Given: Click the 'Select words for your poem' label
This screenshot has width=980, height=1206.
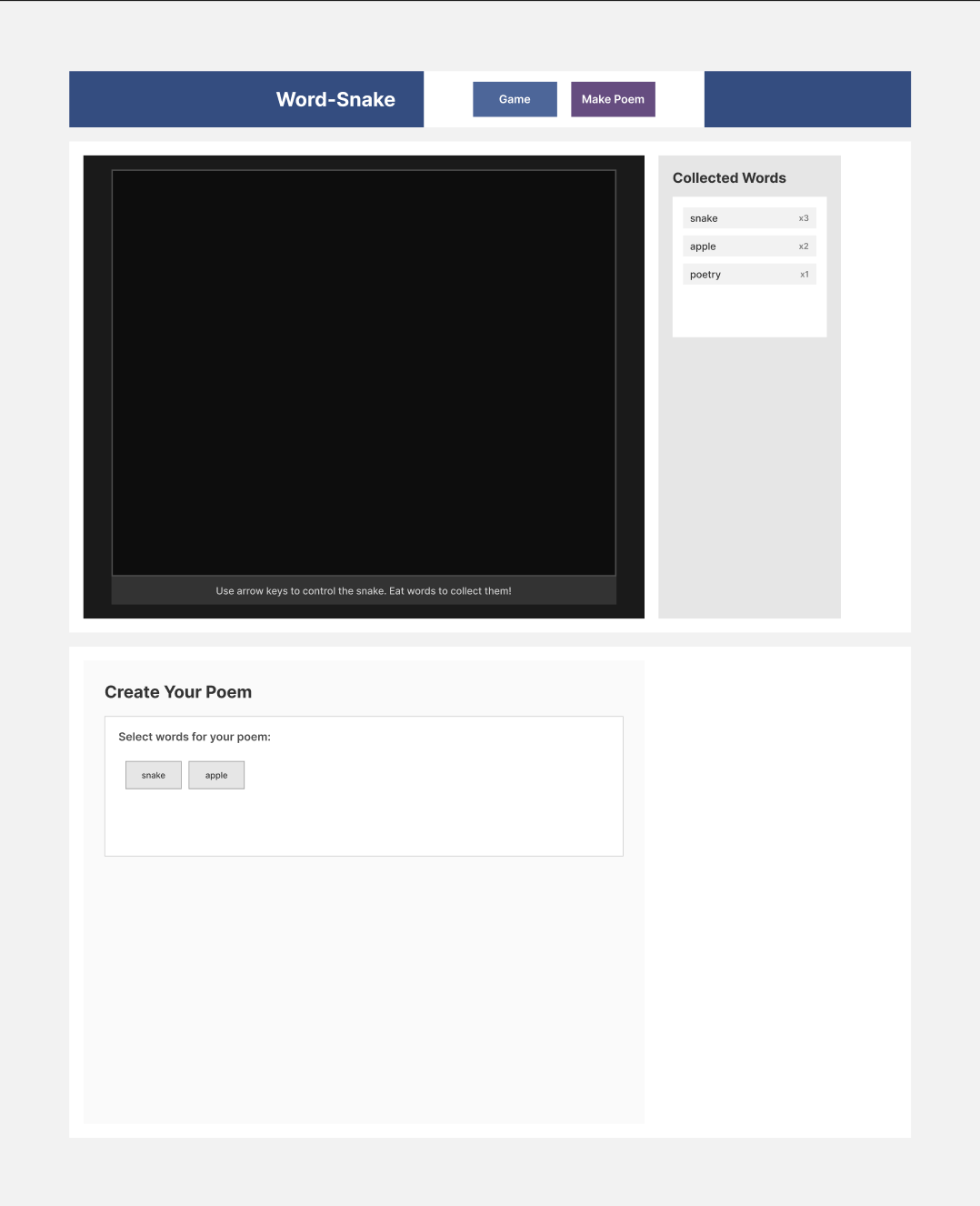Looking at the screenshot, I should point(195,737).
